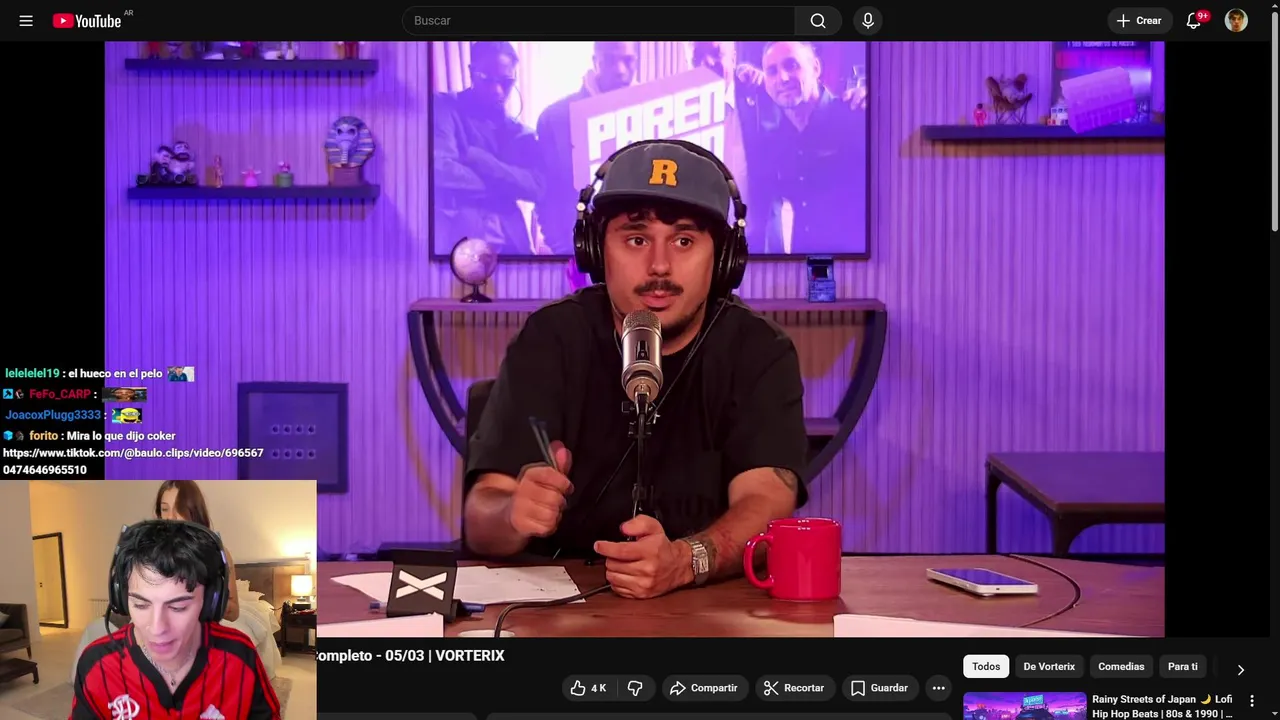Open Rainy Streets of Japan video thumbnail
The image size is (1280, 720).
(1025, 706)
